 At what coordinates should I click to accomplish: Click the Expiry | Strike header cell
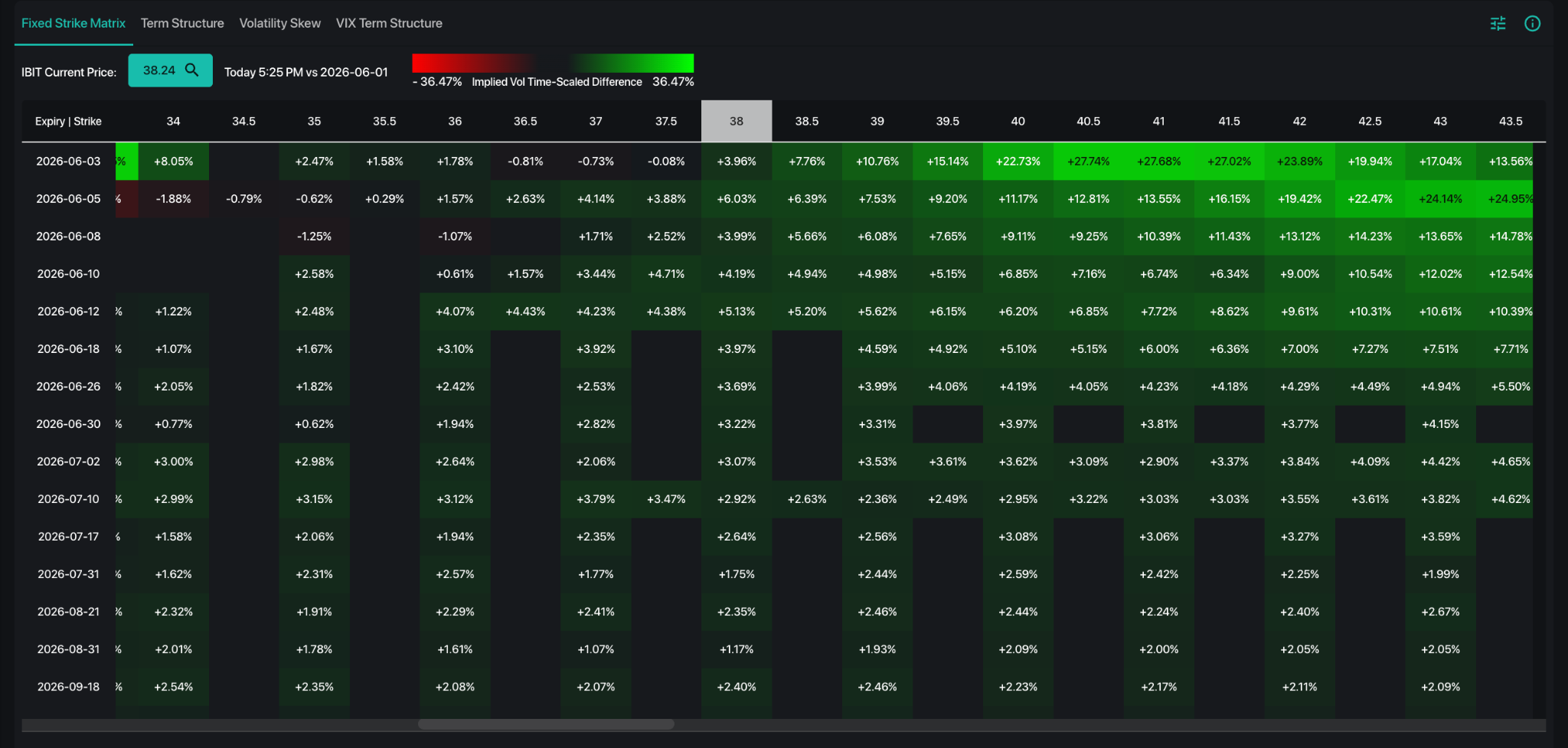click(x=68, y=121)
